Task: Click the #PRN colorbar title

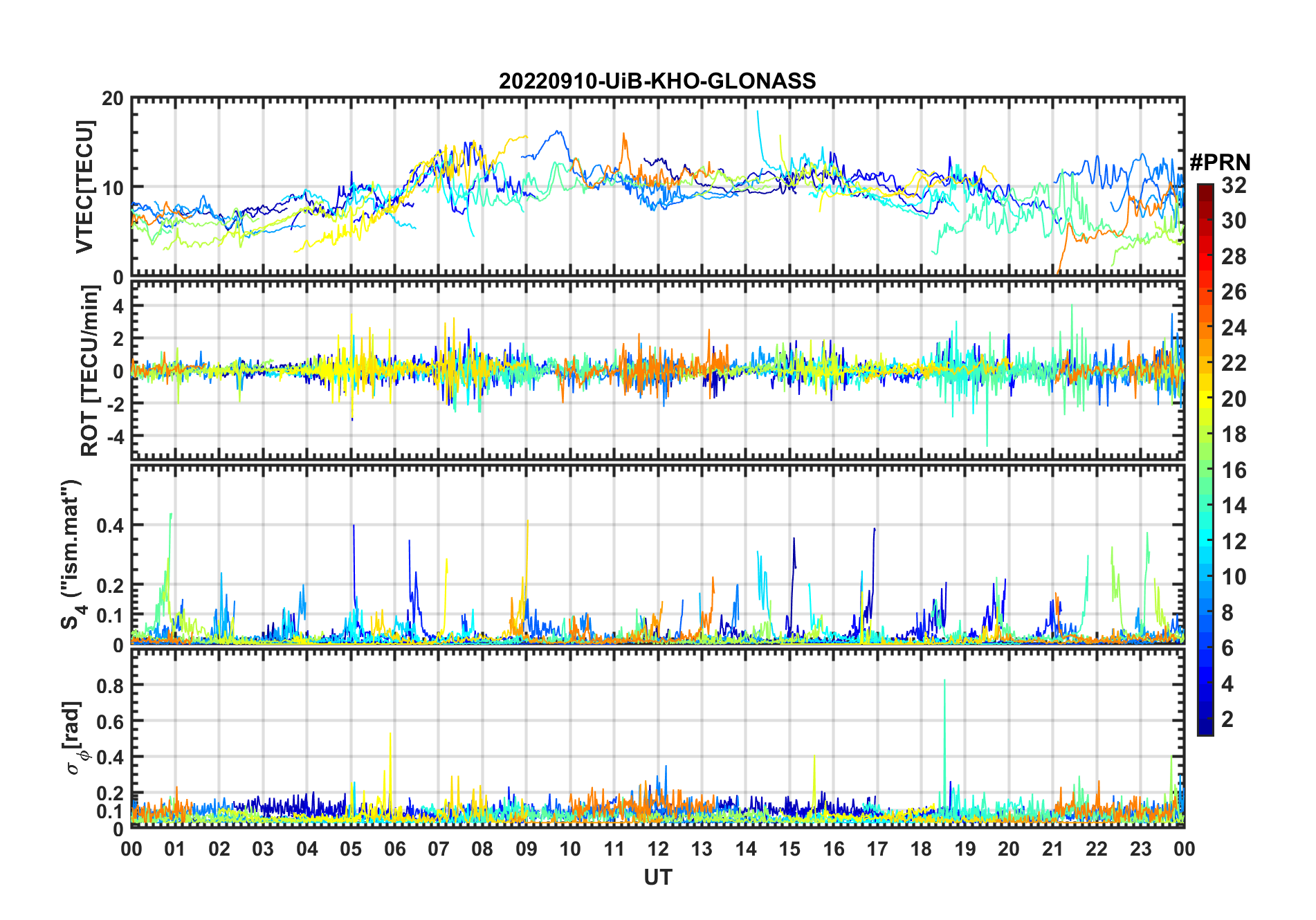Action: coord(1221,163)
